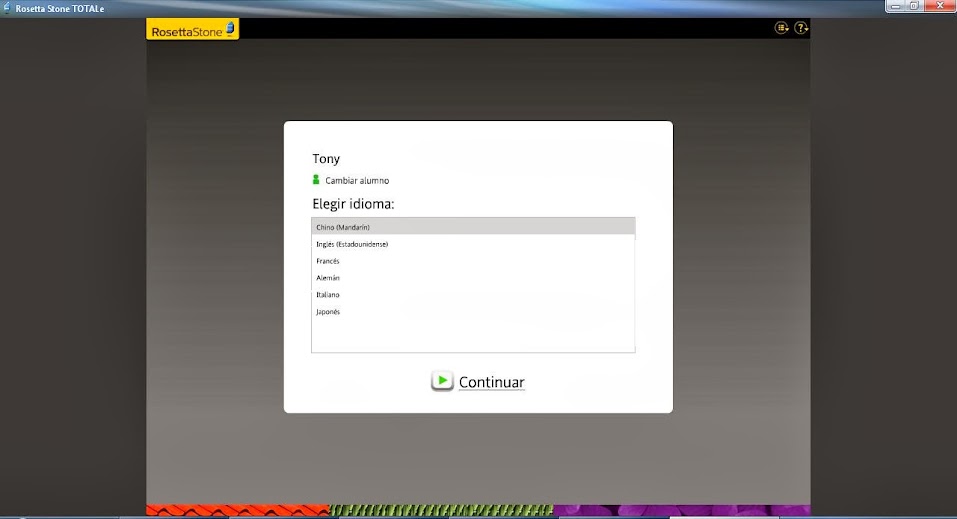This screenshot has height=519, width=957.
Task: Click the Rosetta Stone TOTALe title bar icon
Action: (7, 8)
